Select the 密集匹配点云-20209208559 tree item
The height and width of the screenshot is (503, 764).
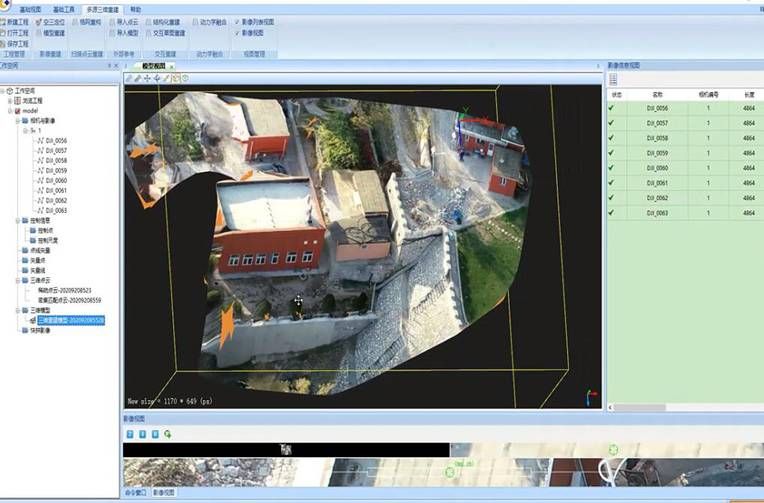tap(70, 300)
